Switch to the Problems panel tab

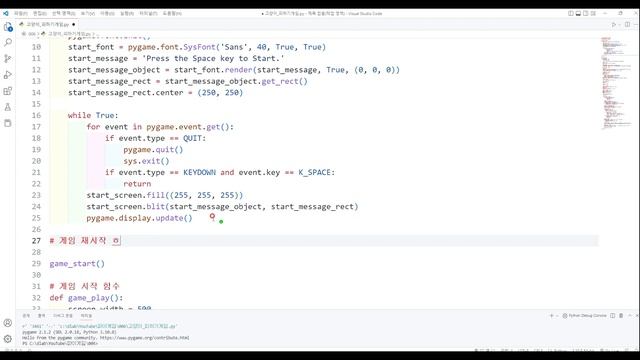(x=26, y=316)
